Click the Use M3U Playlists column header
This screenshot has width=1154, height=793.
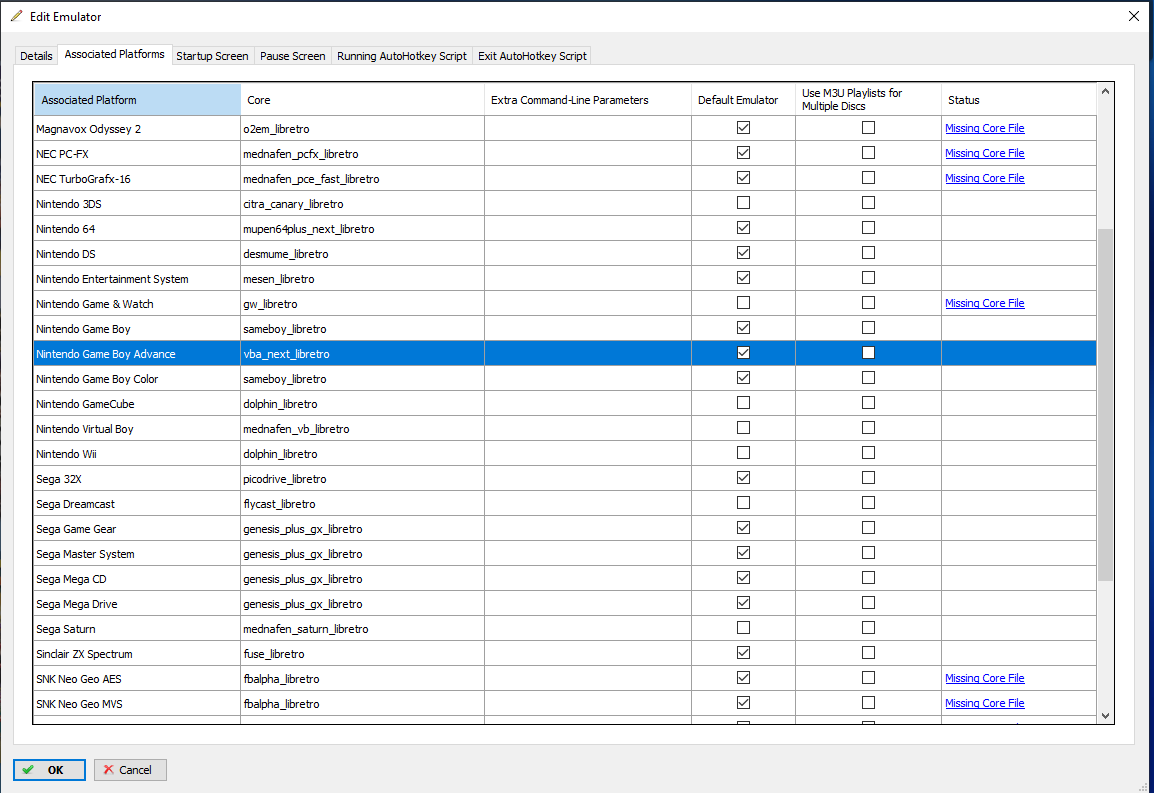(868, 100)
